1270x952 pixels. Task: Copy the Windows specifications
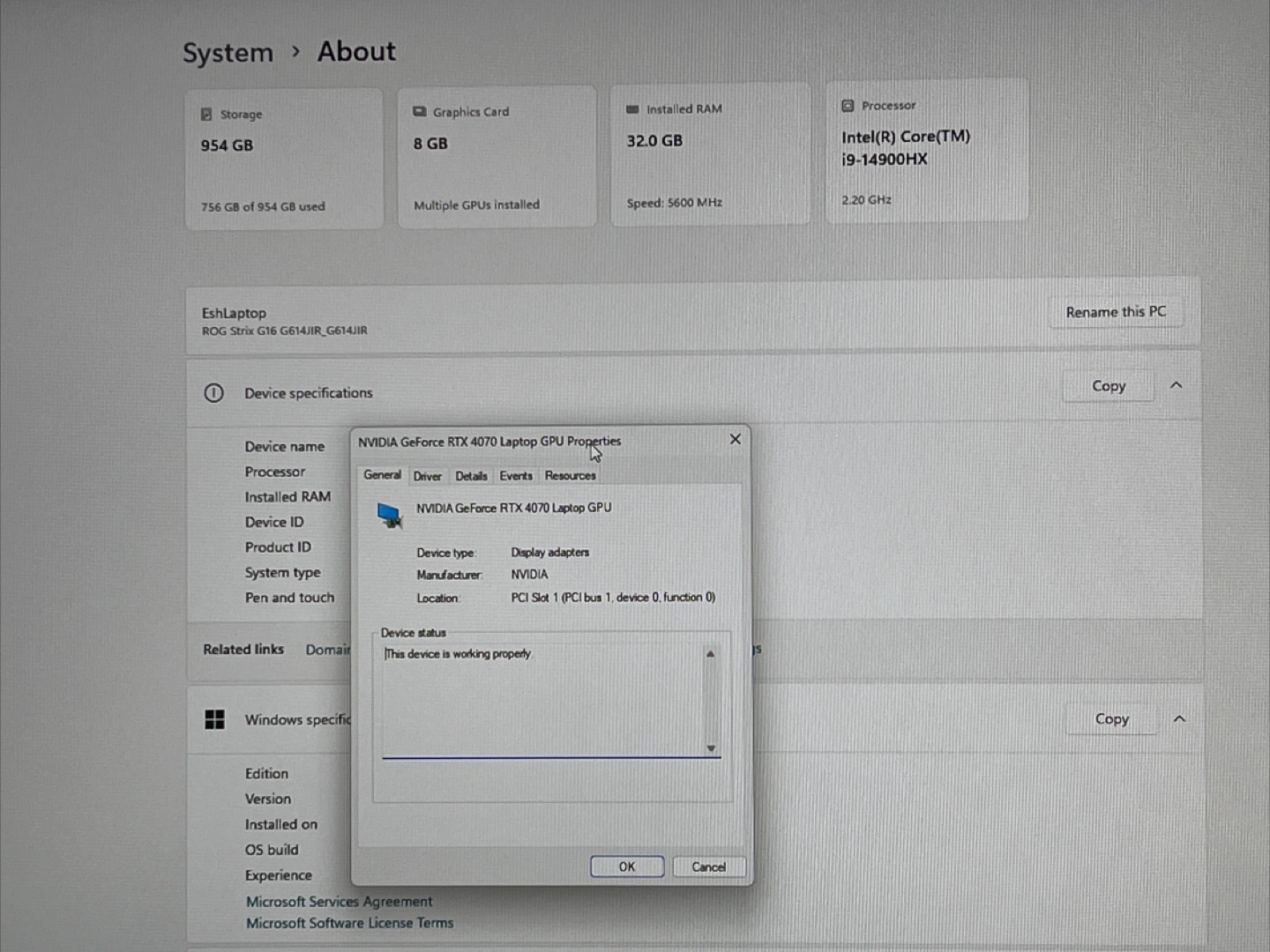tap(1112, 719)
